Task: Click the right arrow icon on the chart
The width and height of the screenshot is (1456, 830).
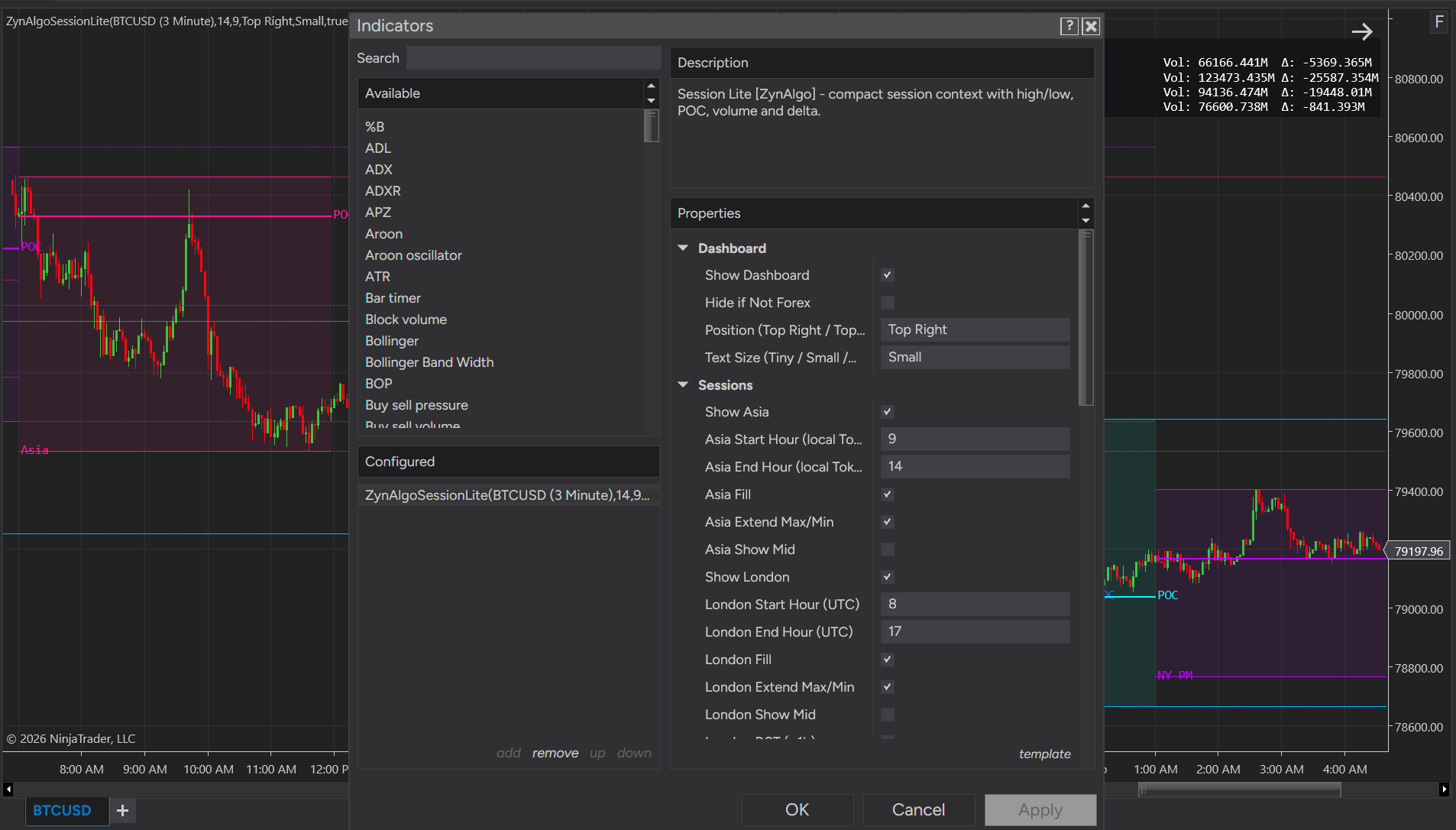Action: click(x=1362, y=31)
